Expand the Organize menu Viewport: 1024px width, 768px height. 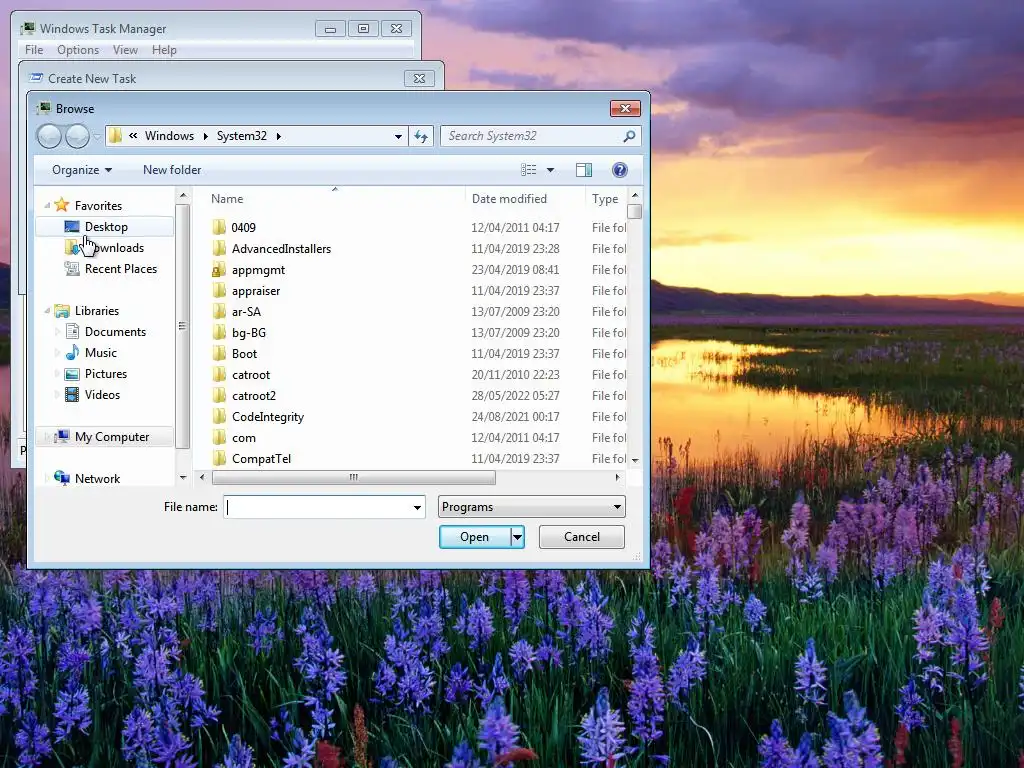82,170
